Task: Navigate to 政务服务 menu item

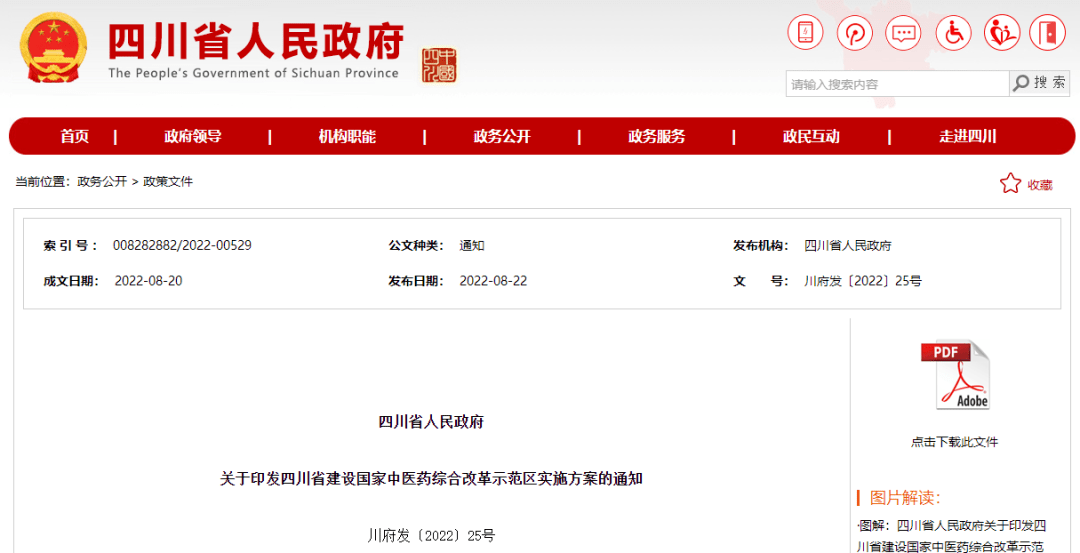Action: pos(657,137)
